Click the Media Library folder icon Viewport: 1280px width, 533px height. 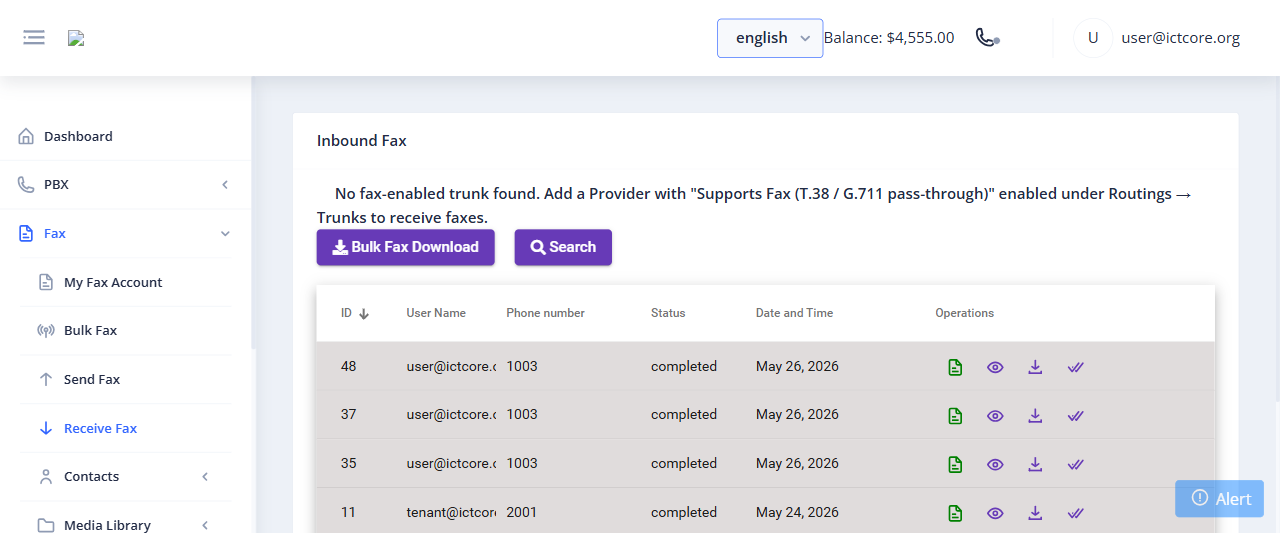tap(46, 525)
